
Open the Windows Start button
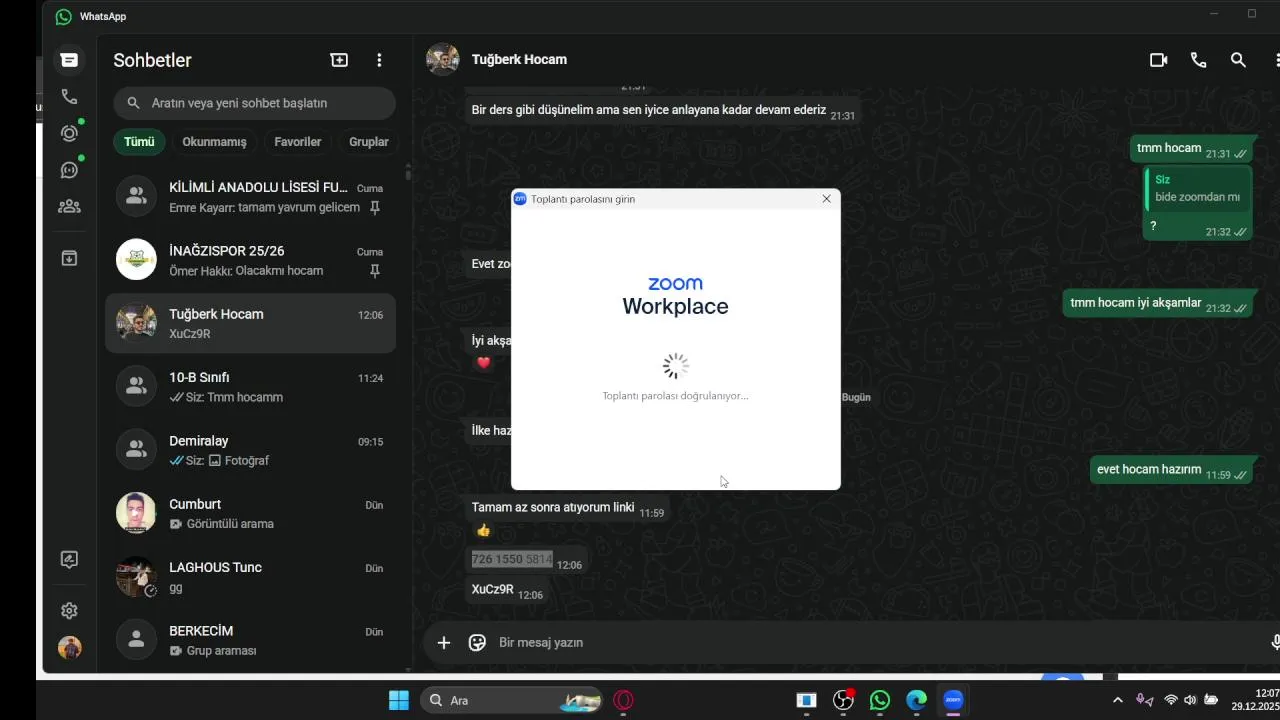point(398,700)
